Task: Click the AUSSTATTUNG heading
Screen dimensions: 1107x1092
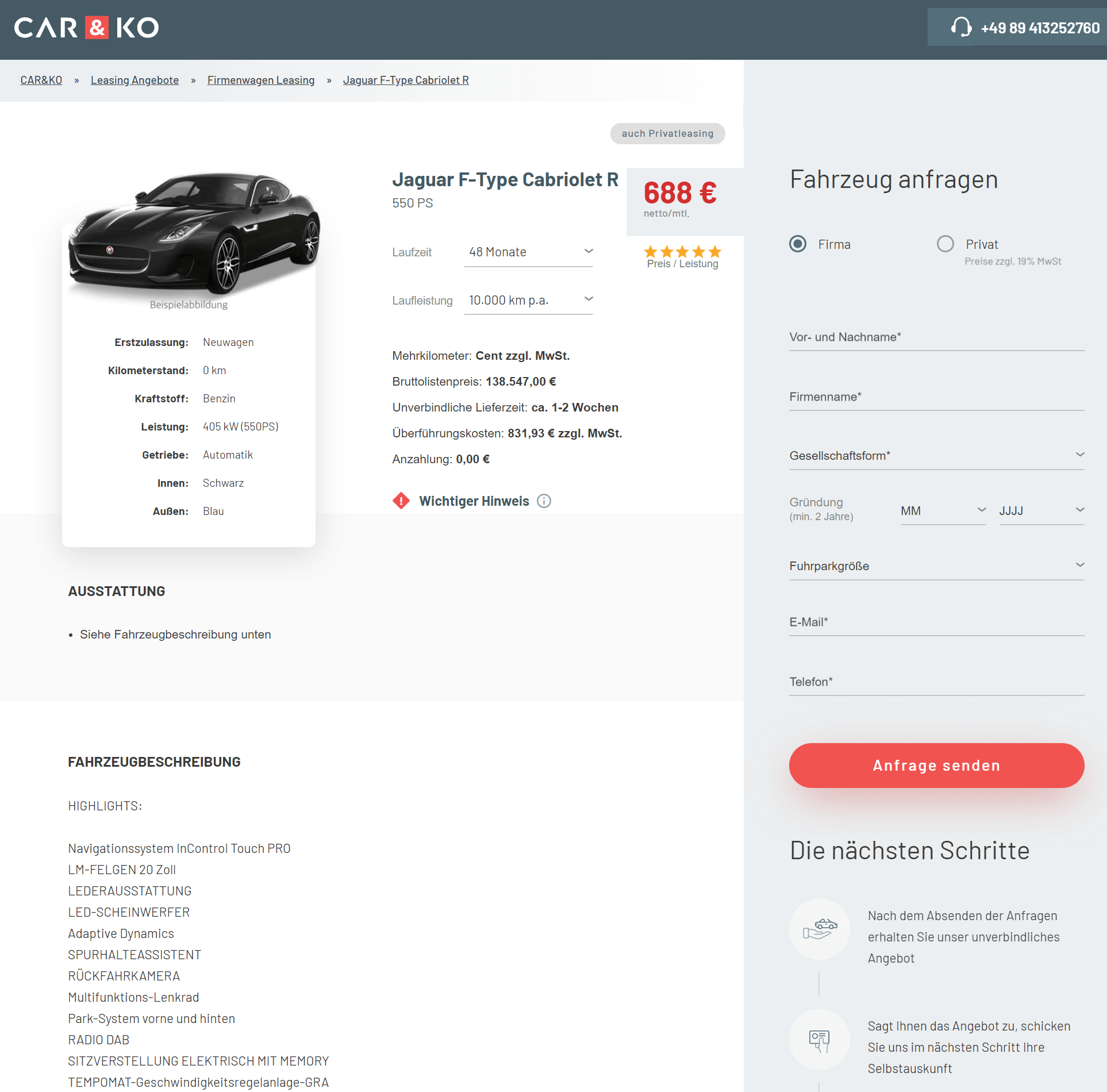Action: point(117,591)
